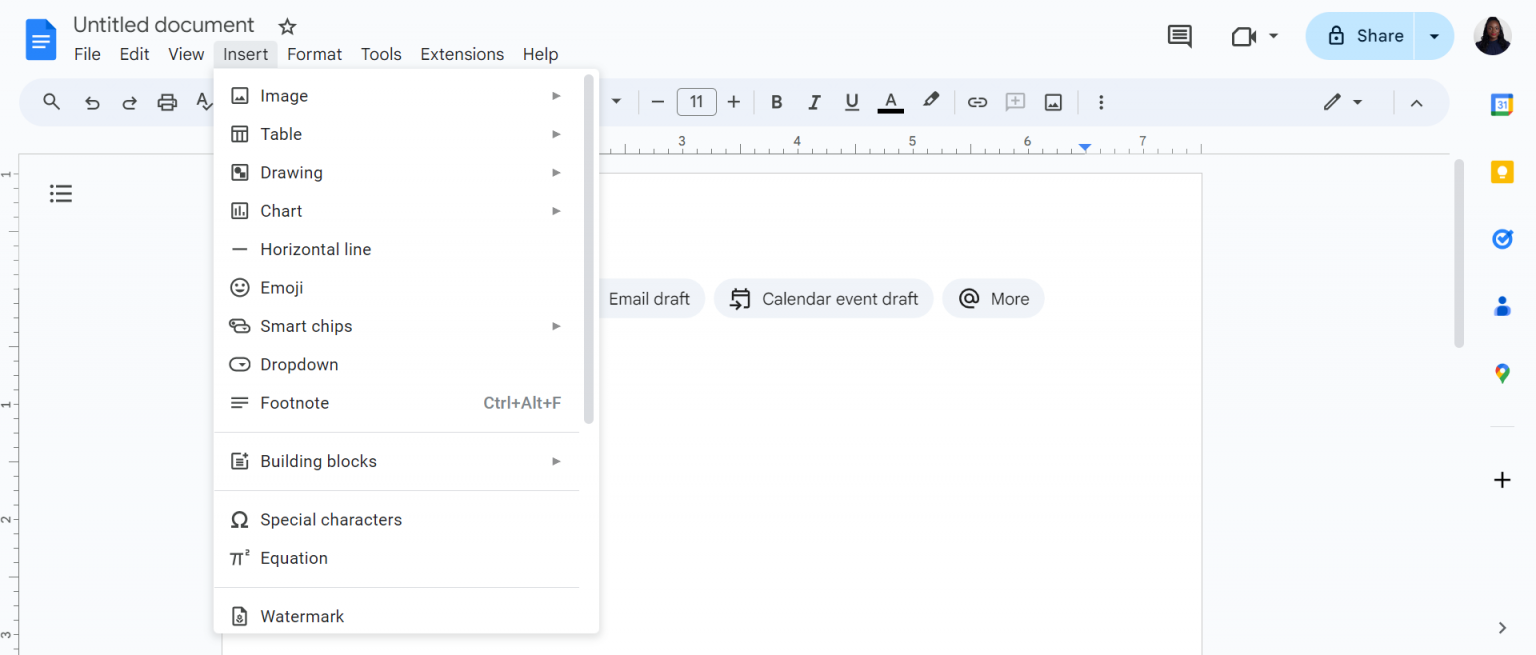Open Google Keep in the side panel
Viewport: 1536px width, 655px height.
[1502, 172]
